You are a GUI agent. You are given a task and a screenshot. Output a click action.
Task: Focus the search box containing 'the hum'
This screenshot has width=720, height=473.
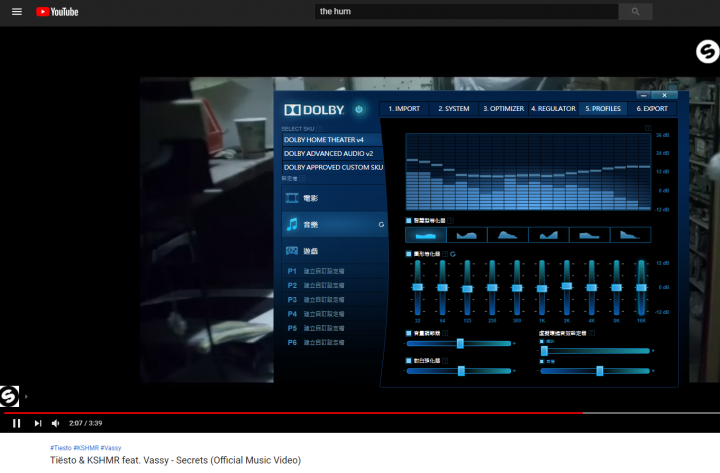[x=466, y=11]
